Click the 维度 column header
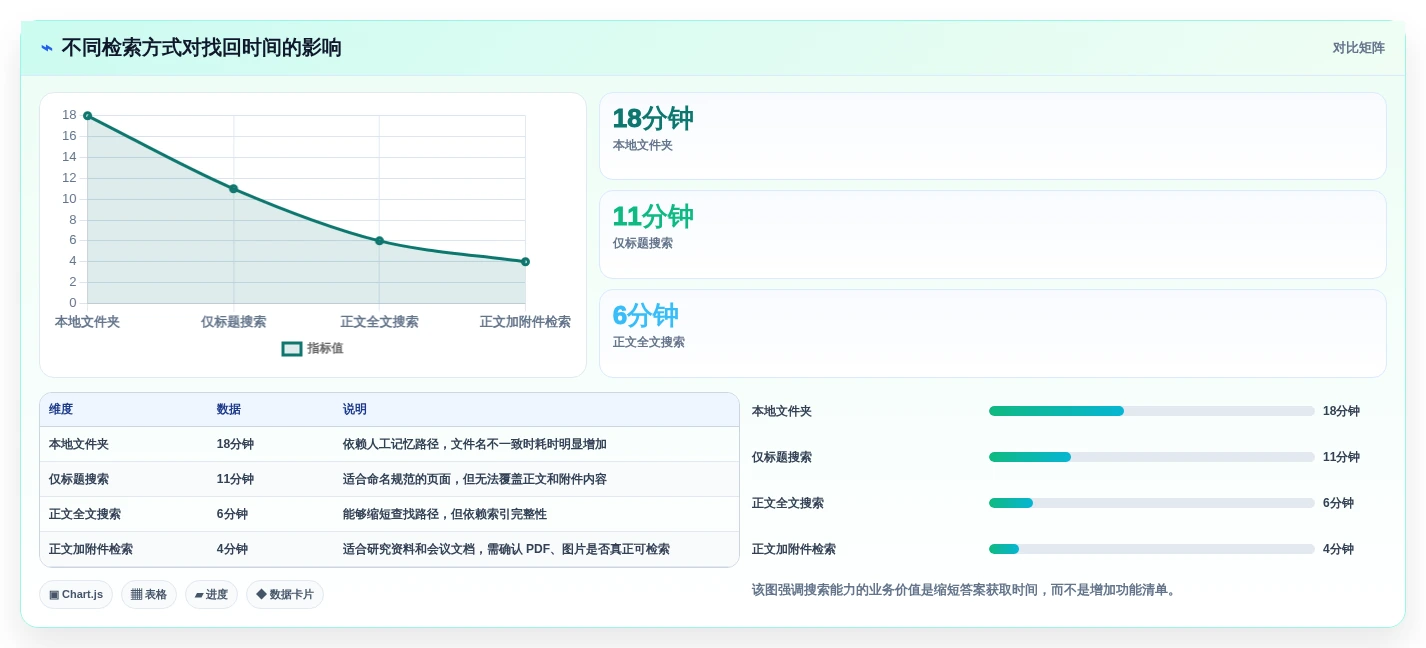 tap(61, 410)
